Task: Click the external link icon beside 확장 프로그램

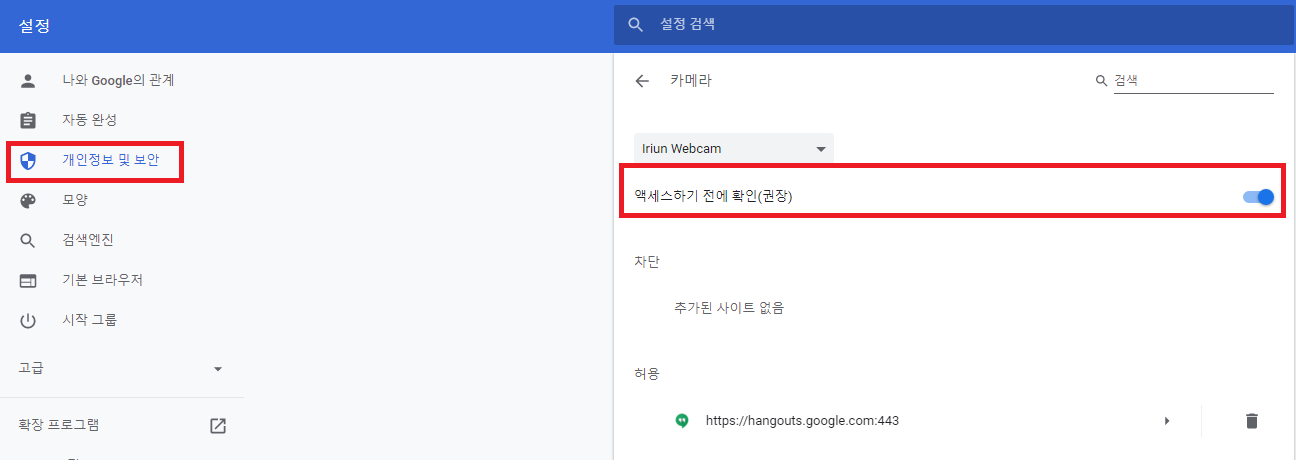Action: (x=218, y=425)
